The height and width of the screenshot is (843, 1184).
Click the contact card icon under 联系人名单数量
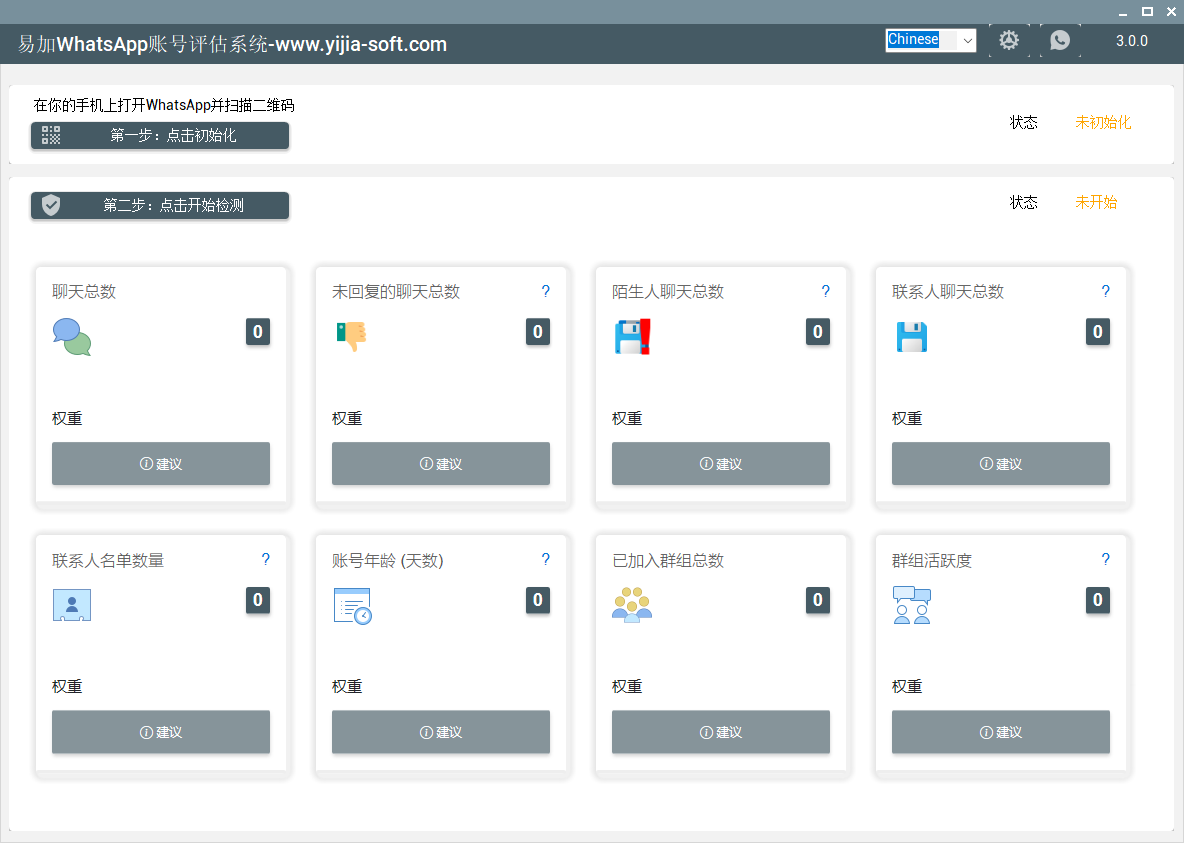pyautogui.click(x=72, y=605)
